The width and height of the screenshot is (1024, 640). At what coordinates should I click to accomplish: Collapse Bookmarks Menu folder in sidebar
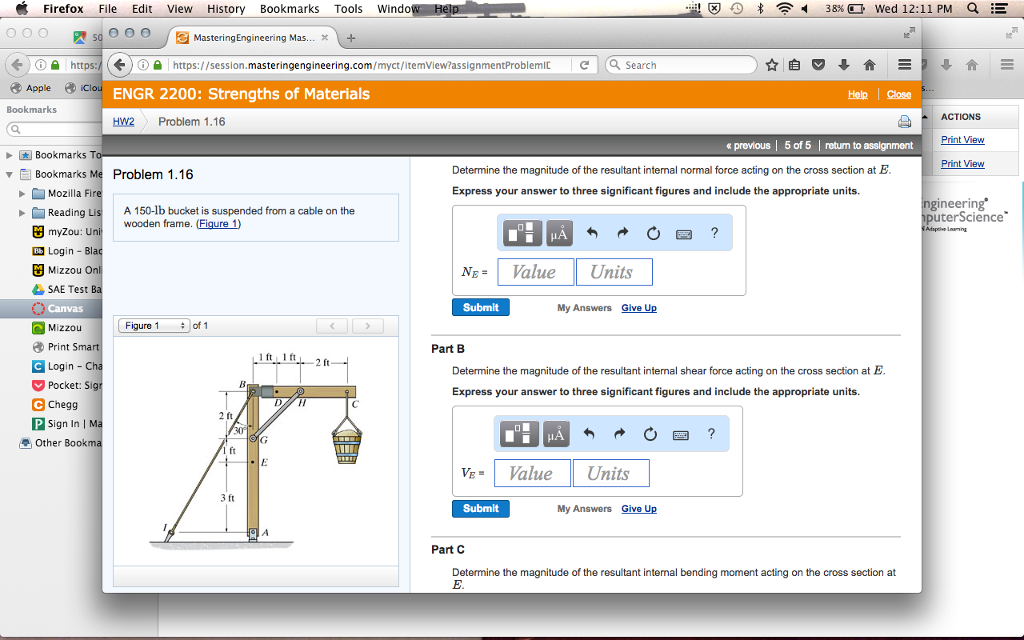coord(9,174)
